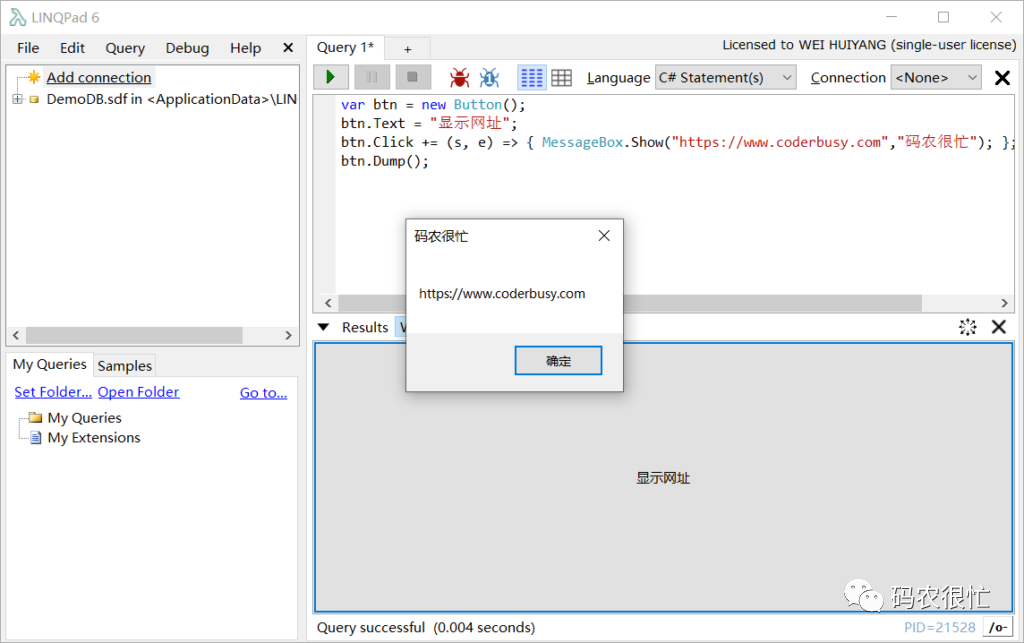Click the 显示网址 dumped button
Viewport: 1024px width, 643px height.
[x=663, y=478]
